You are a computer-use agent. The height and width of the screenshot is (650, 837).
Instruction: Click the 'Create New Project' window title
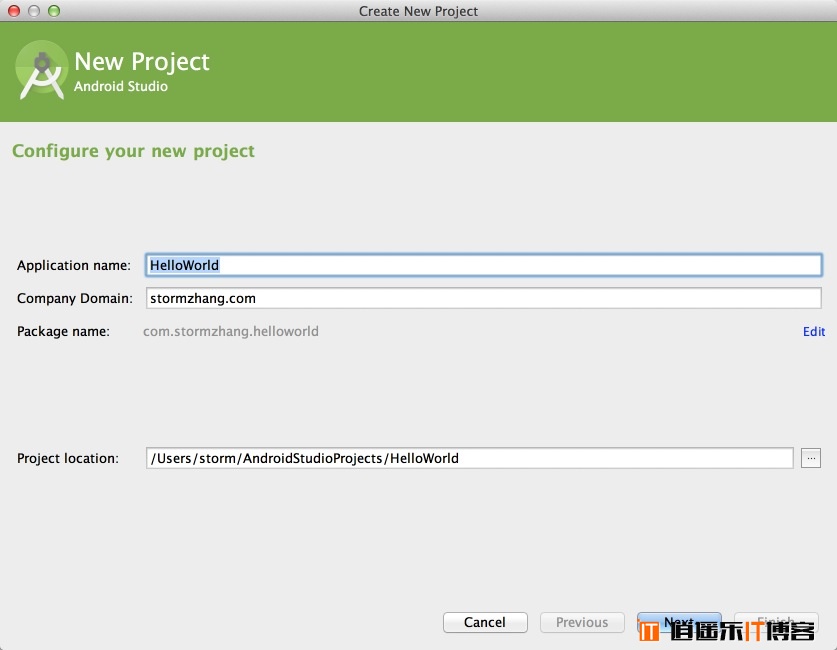pyautogui.click(x=418, y=11)
